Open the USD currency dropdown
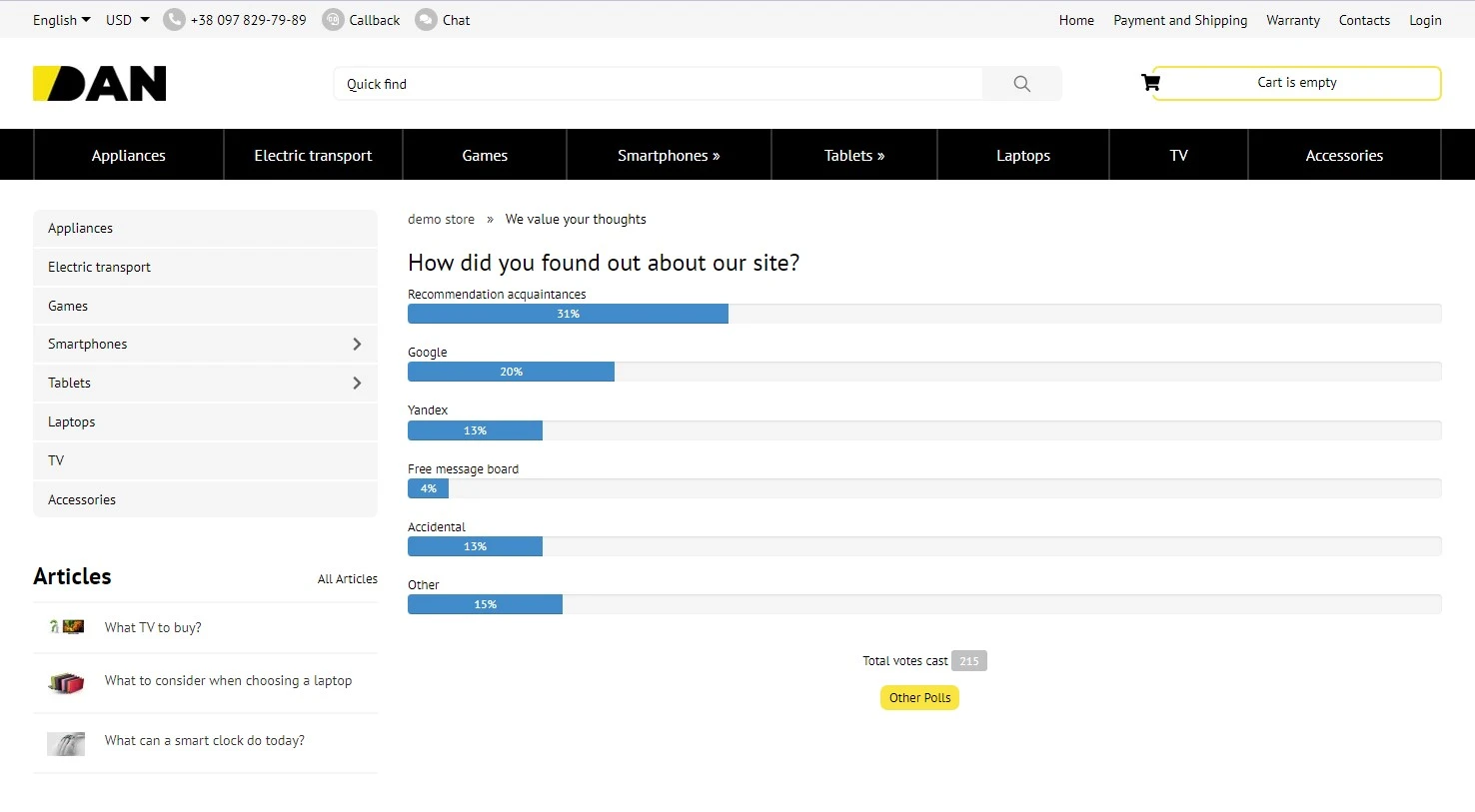 click(x=127, y=19)
